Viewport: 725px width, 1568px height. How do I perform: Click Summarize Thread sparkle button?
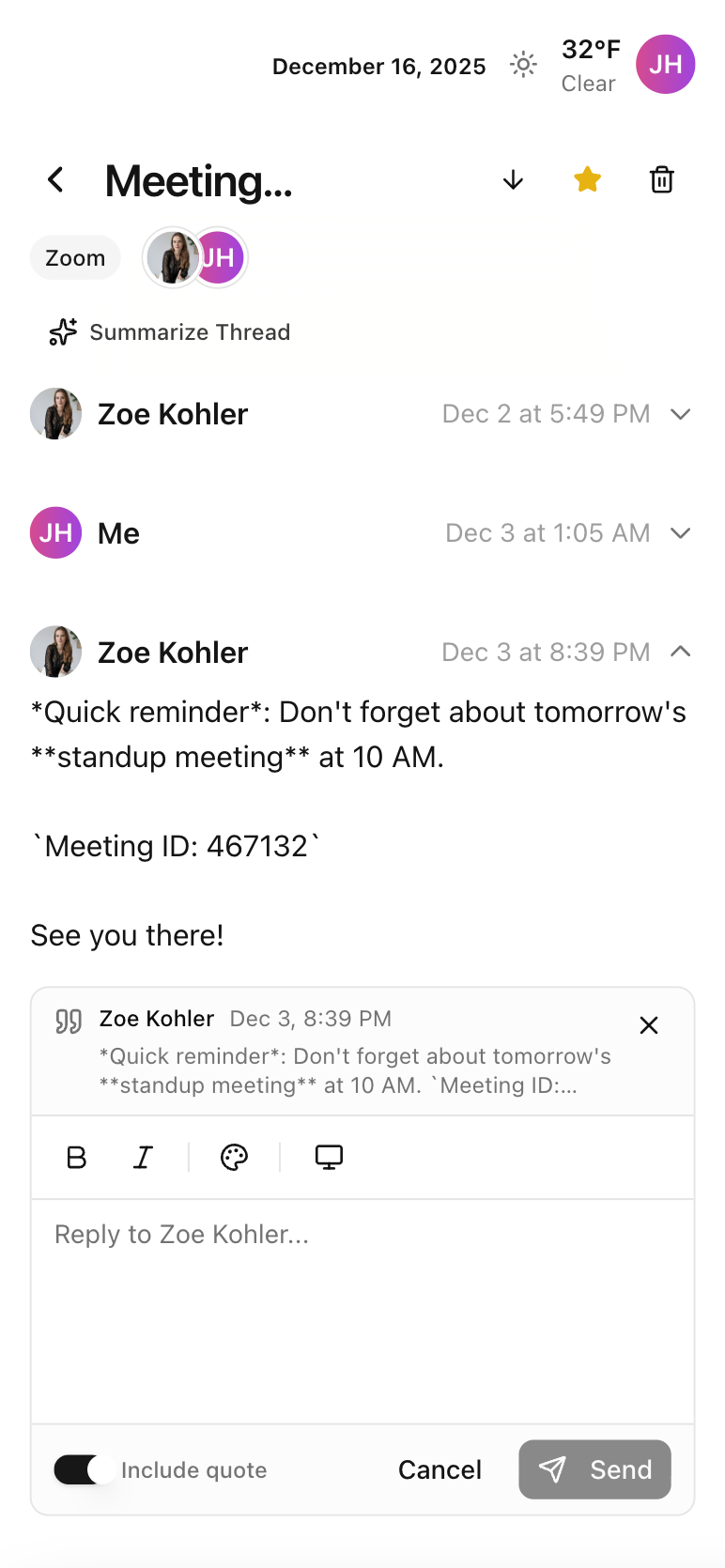170,332
